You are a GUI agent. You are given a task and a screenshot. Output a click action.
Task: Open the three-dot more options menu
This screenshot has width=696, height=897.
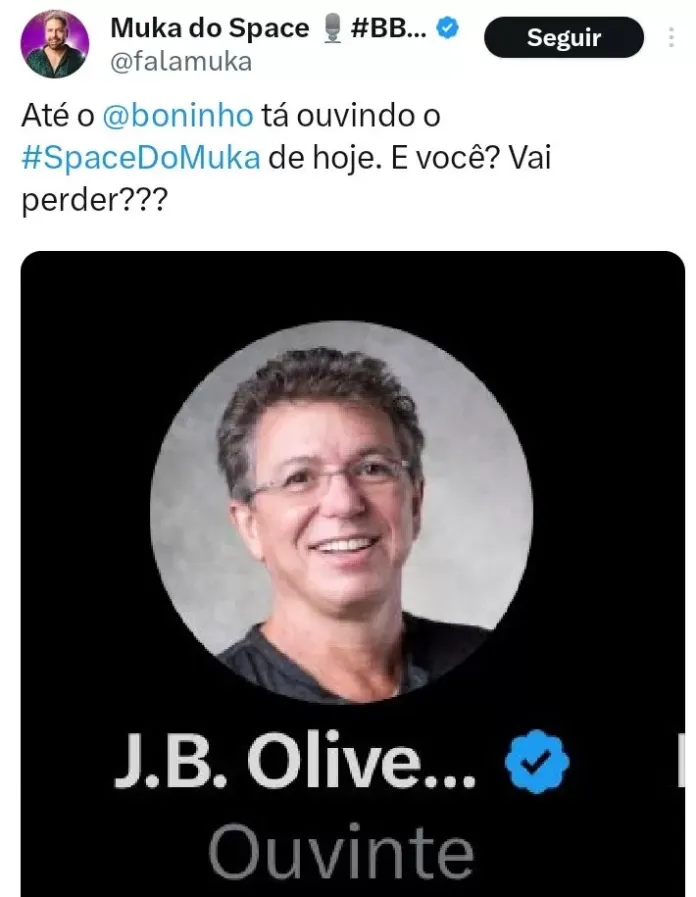pos(671,37)
